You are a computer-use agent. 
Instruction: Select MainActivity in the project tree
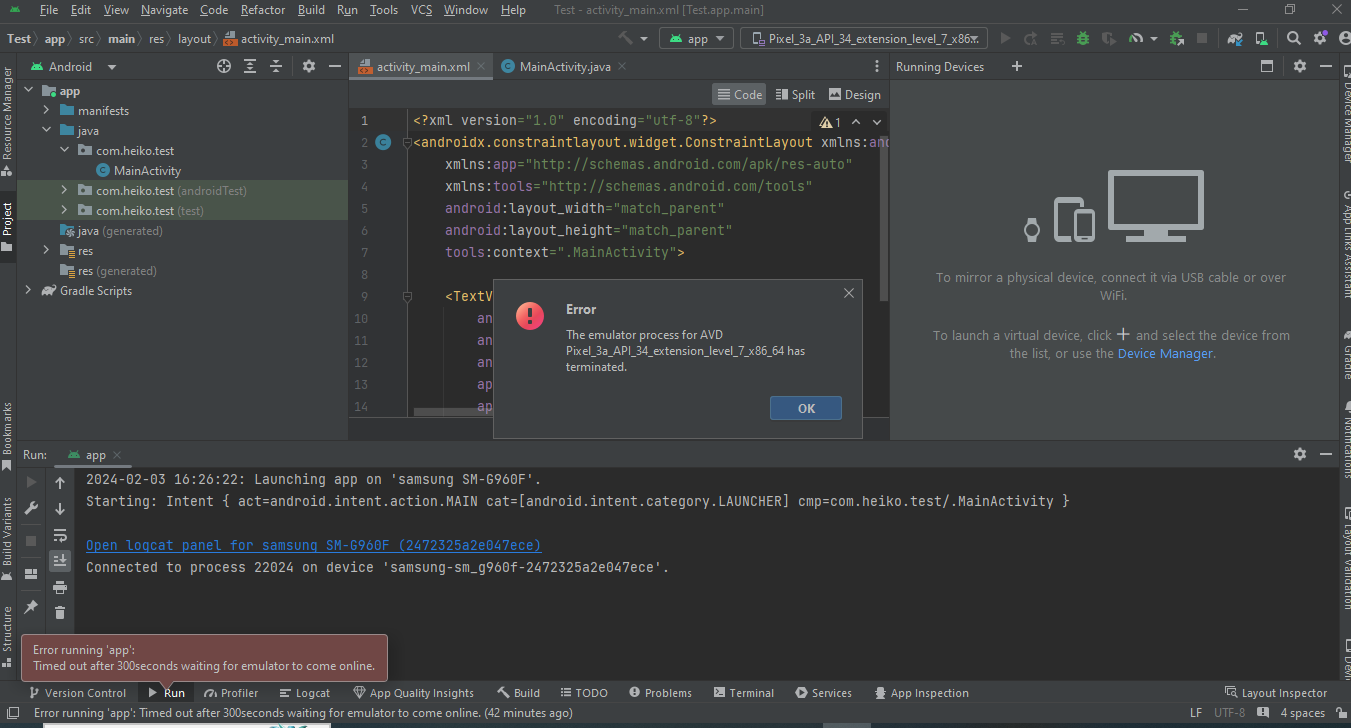coord(147,171)
